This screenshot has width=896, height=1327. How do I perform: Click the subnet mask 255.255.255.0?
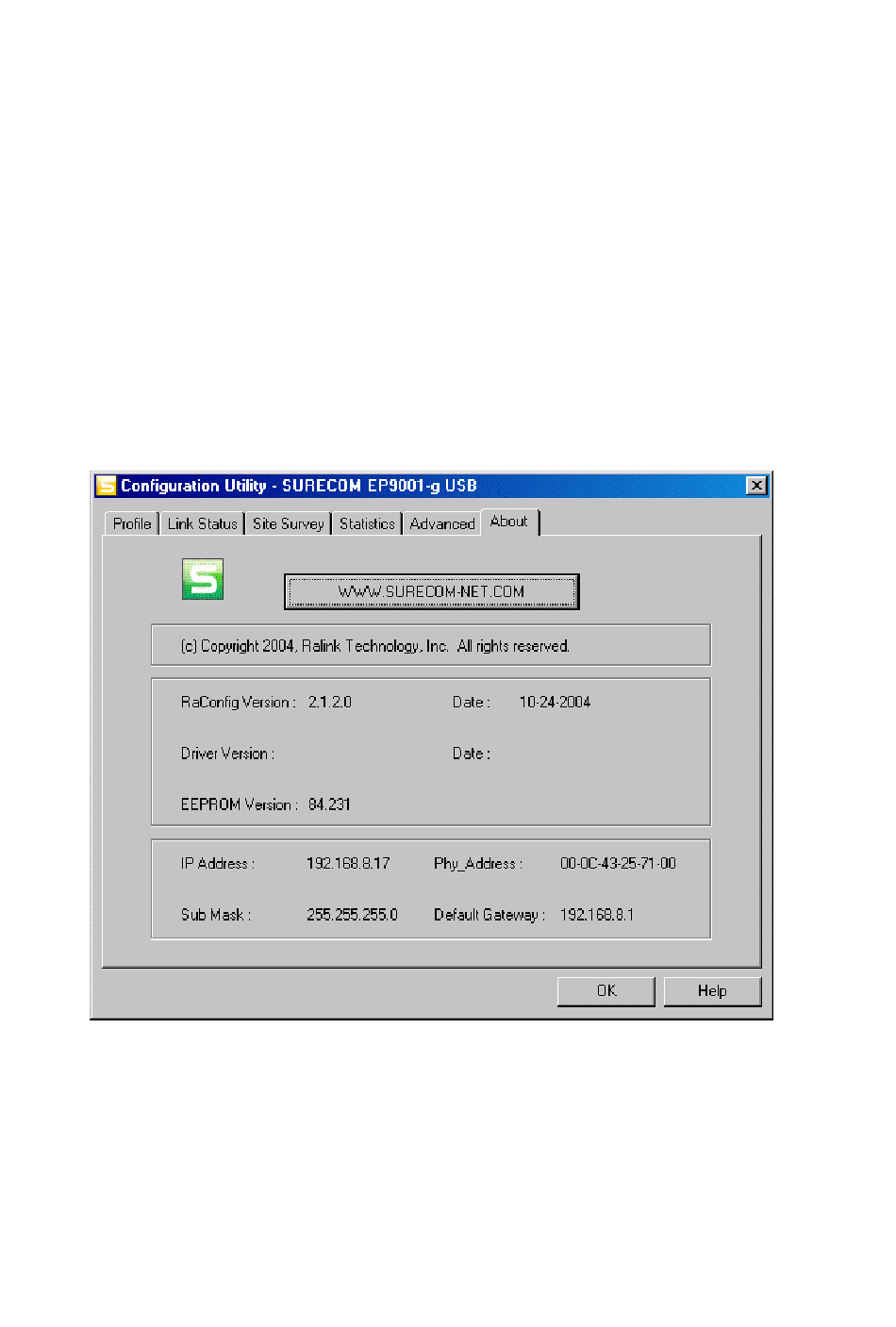(353, 915)
